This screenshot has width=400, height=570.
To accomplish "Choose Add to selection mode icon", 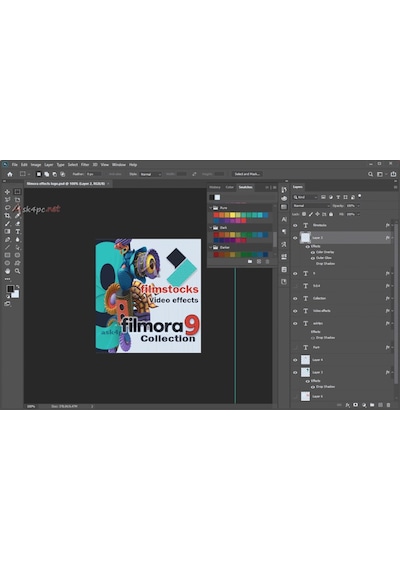I will [x=47, y=174].
